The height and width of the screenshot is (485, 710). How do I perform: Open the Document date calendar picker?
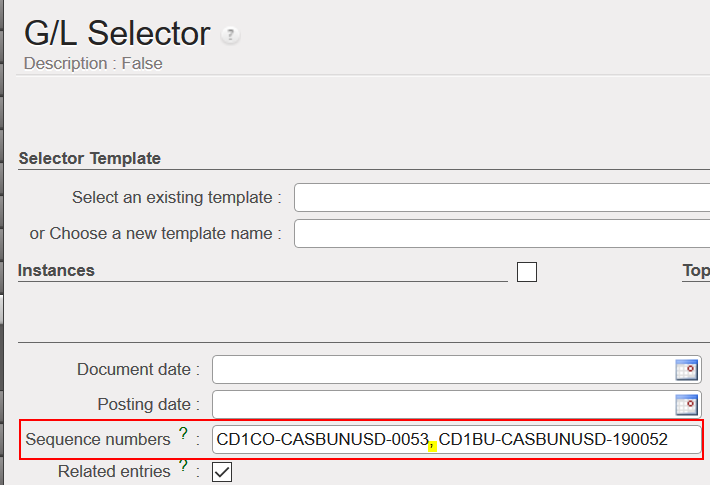(x=686, y=369)
